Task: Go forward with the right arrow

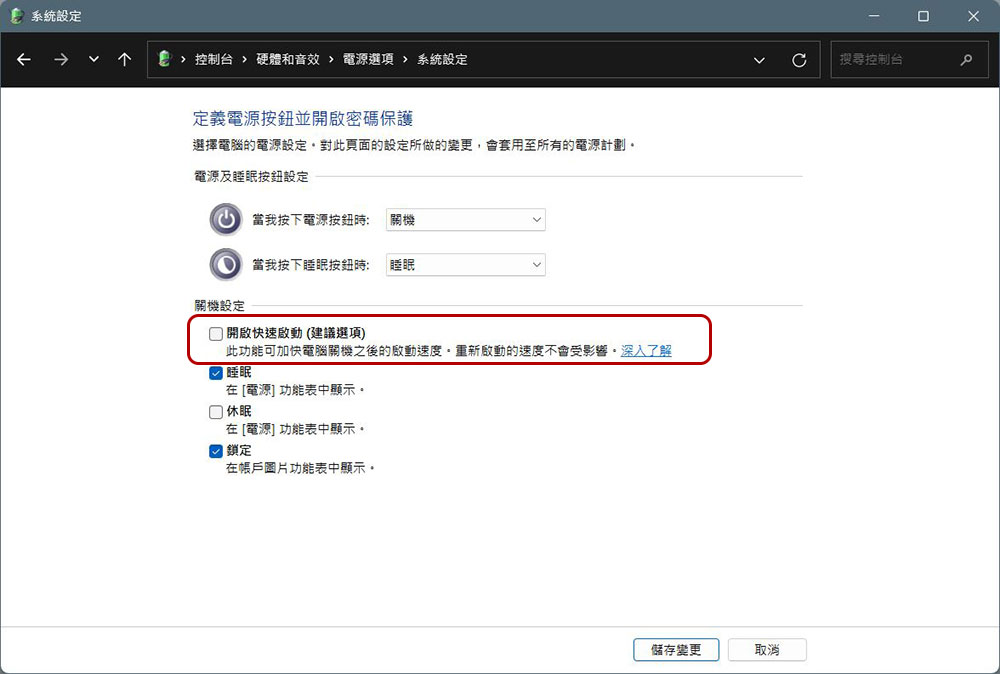Action: (x=61, y=59)
